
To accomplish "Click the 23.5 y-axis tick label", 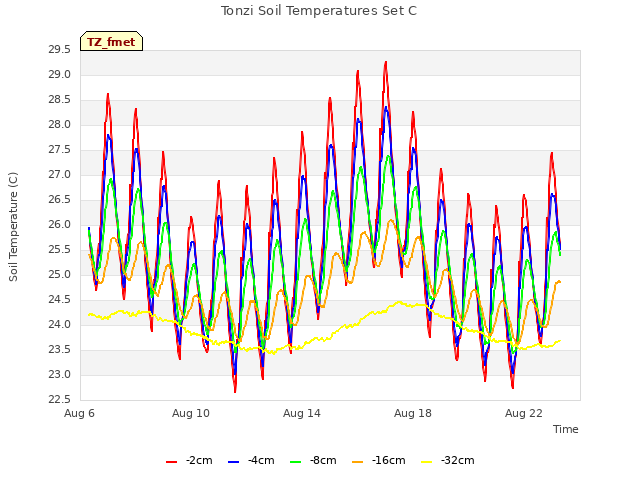I will coord(60,349).
